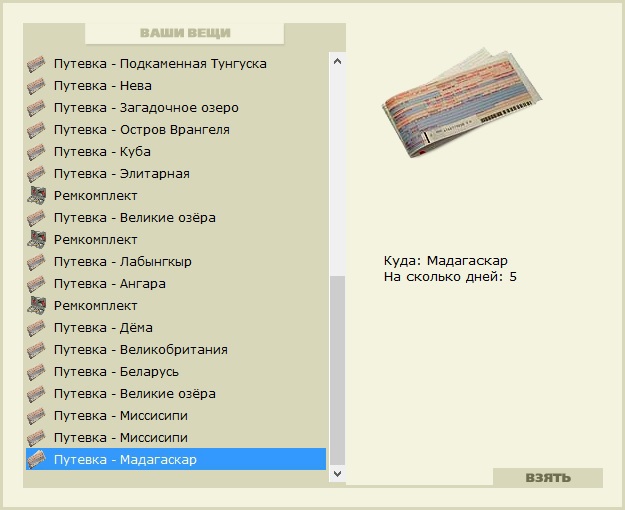Select the row 'Путевка - Элитарная'
Image resolution: width=625 pixels, height=510 pixels.
[176, 174]
